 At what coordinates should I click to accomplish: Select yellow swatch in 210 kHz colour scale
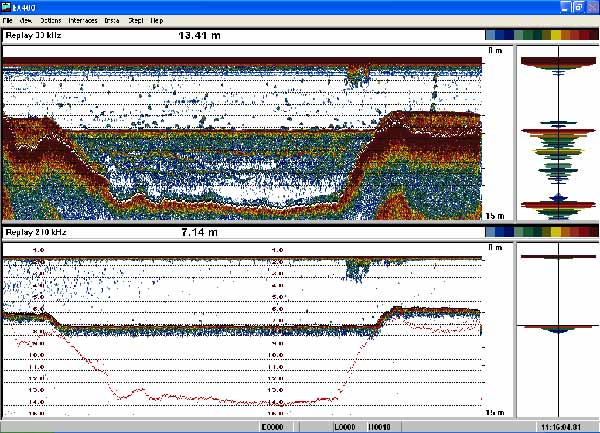tap(556, 232)
